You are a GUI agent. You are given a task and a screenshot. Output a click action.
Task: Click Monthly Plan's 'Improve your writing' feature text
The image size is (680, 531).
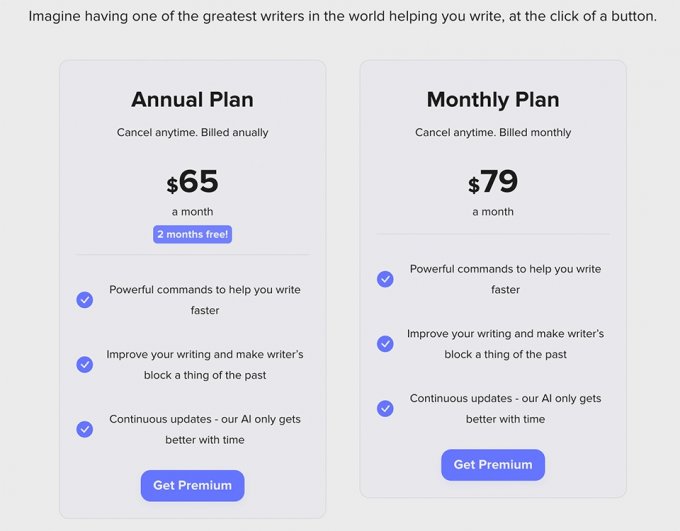[x=505, y=344]
